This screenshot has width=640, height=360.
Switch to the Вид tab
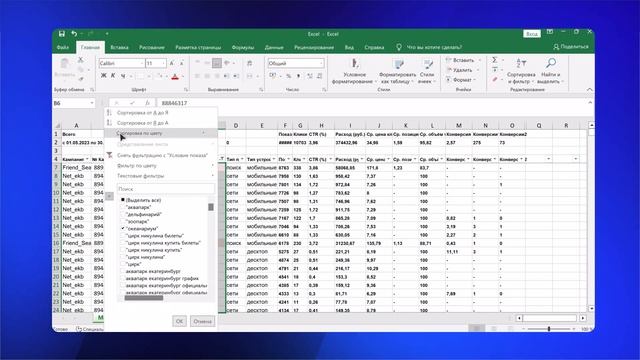[x=349, y=47]
